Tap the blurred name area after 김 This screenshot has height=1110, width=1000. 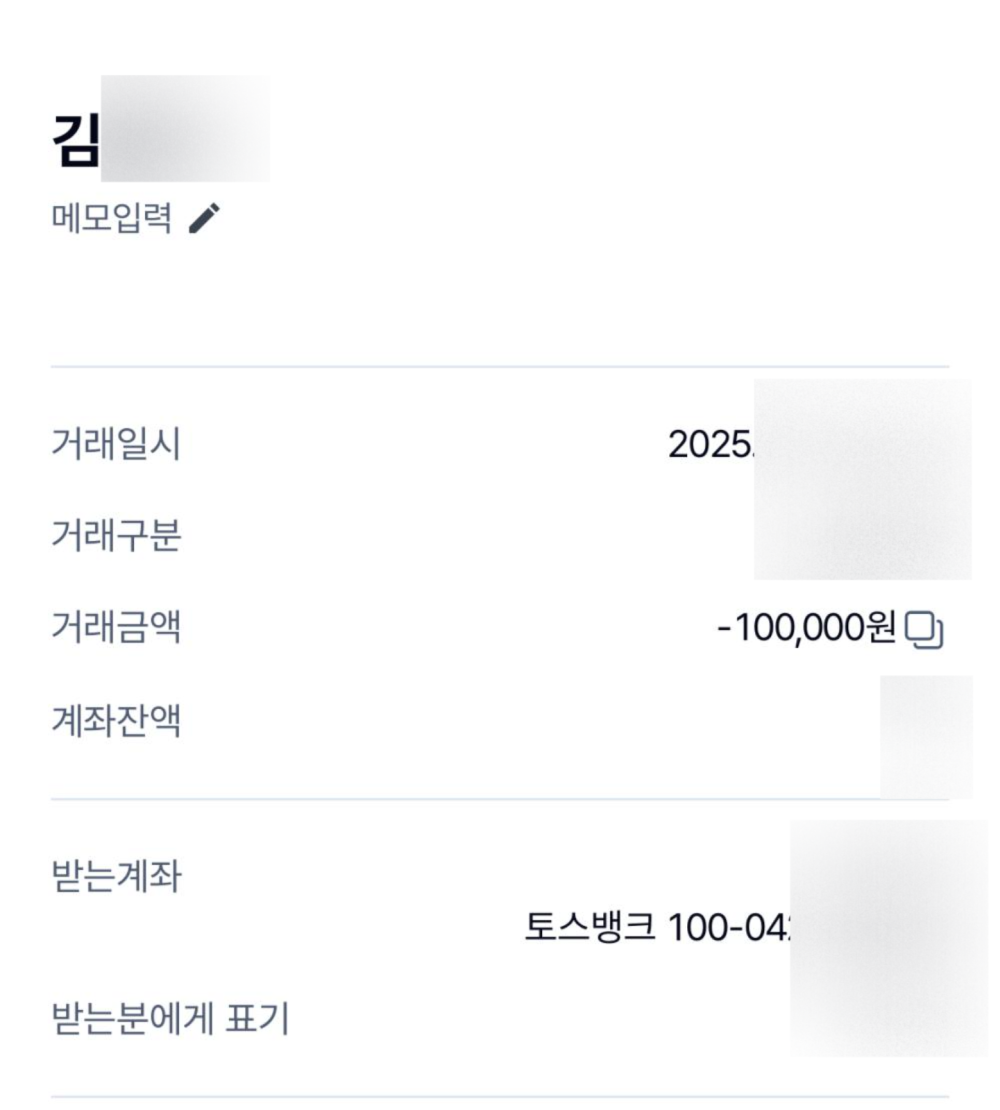(185, 130)
